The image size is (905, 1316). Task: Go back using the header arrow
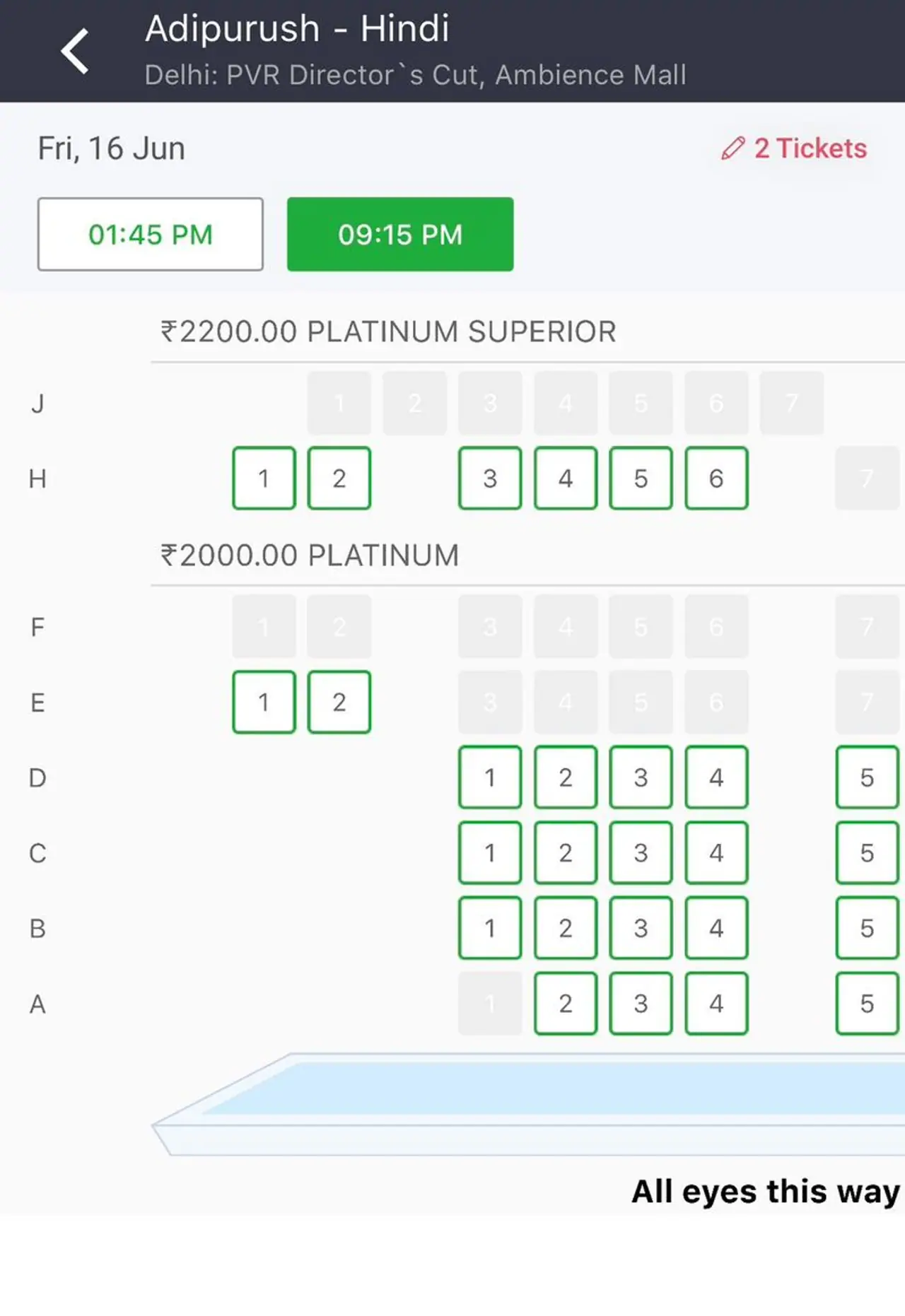click(75, 51)
